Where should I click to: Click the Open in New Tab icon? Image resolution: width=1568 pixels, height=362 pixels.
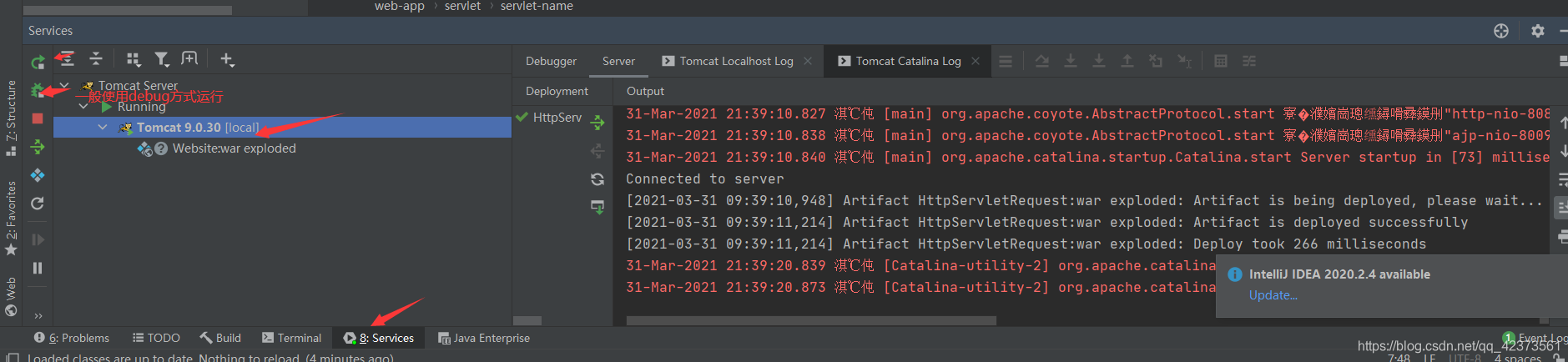coord(190,58)
